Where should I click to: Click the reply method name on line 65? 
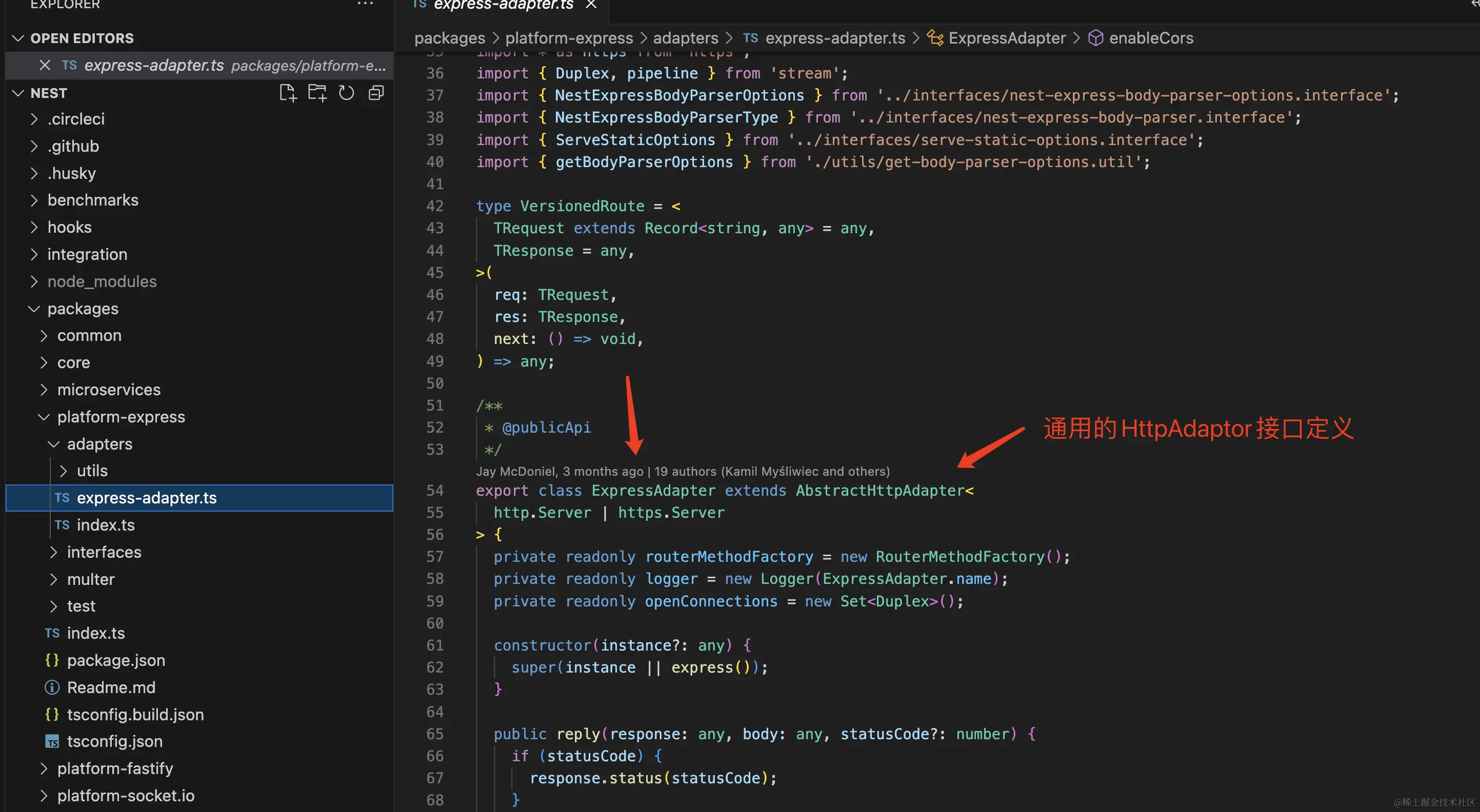577,735
